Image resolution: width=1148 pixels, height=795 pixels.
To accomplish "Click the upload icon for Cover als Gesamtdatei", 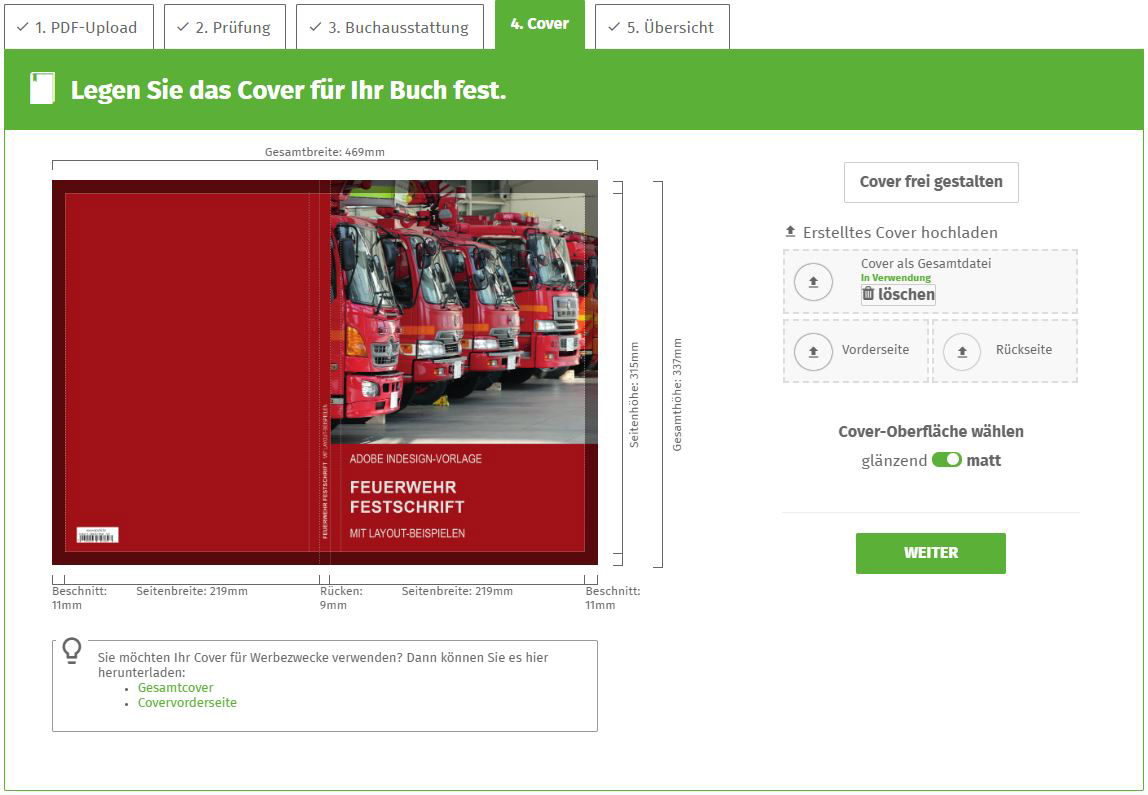I will click(813, 282).
